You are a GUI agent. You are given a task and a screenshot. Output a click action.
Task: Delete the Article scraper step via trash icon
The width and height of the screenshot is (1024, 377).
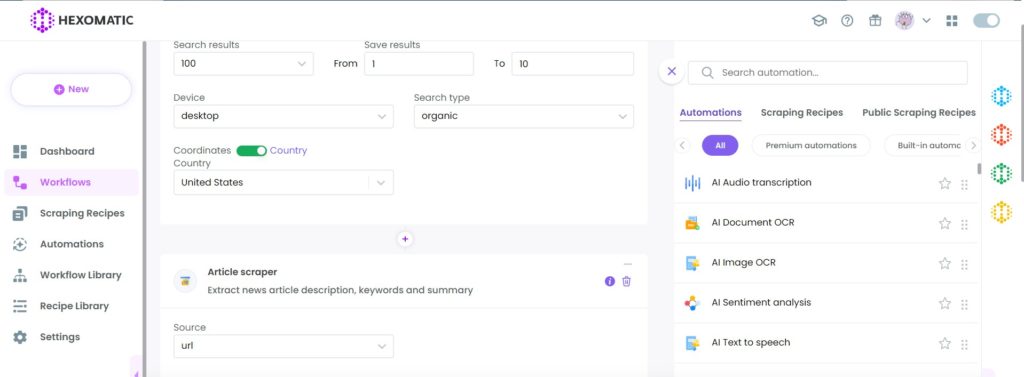click(626, 281)
